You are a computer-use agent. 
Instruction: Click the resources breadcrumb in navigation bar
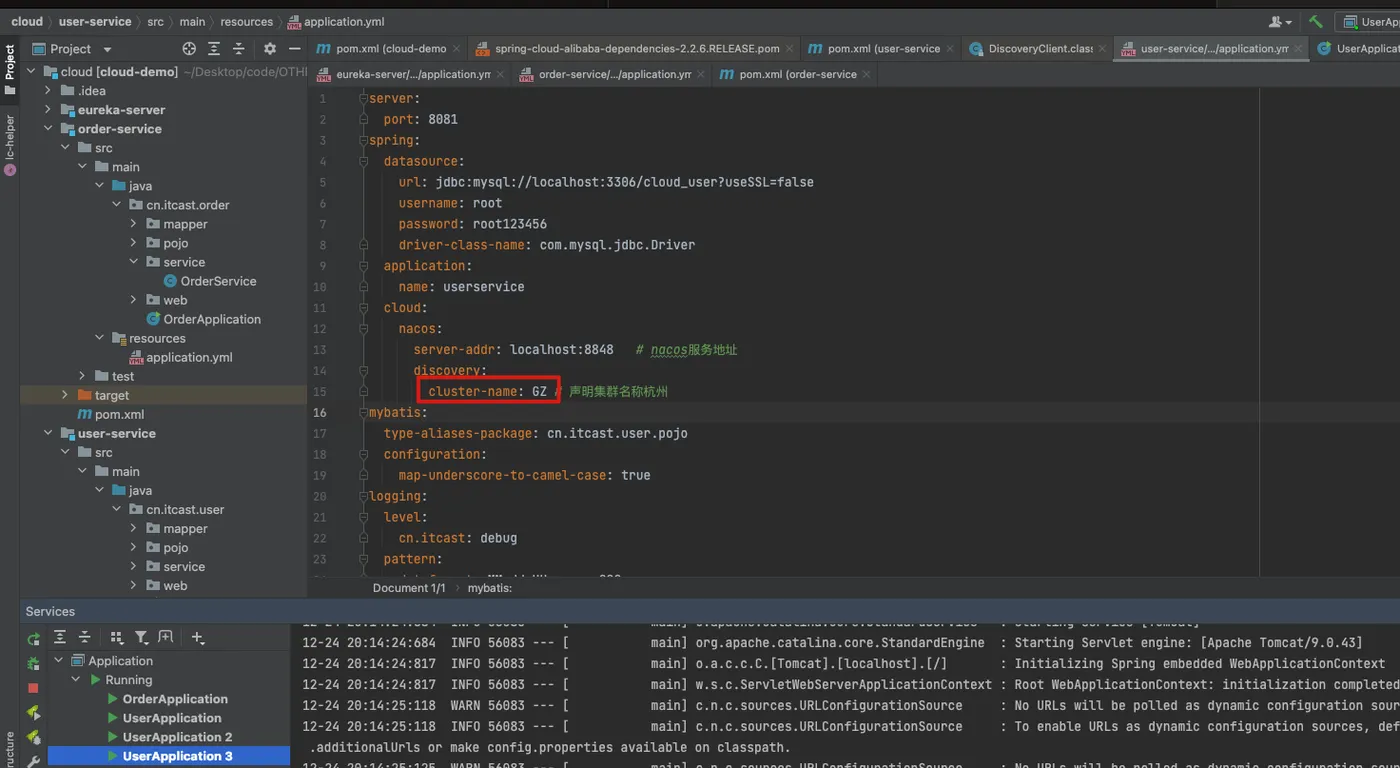[246, 21]
